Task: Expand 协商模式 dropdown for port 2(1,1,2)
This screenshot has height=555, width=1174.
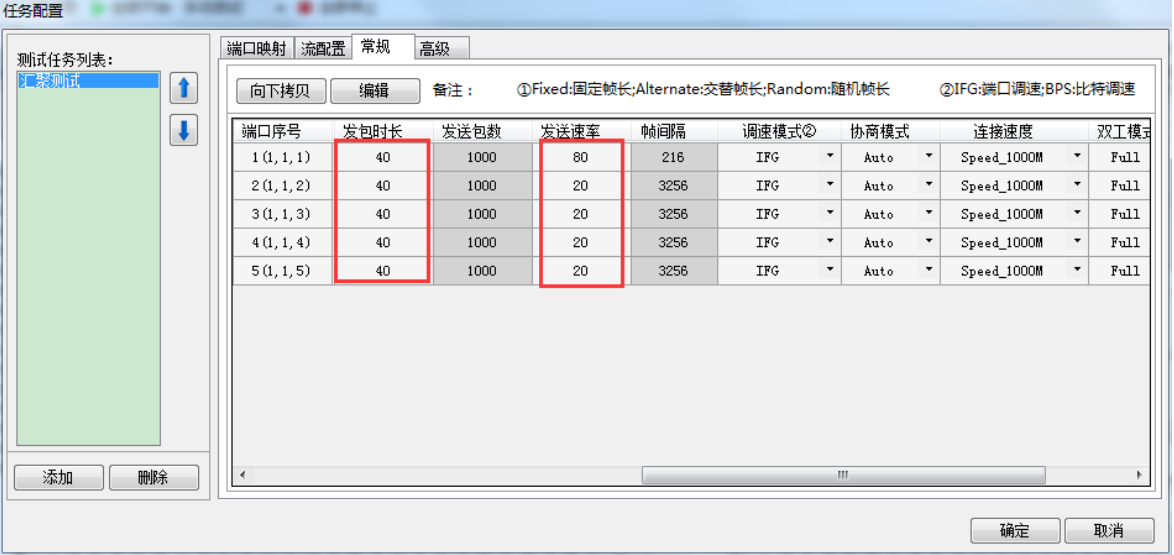Action: coord(929,185)
